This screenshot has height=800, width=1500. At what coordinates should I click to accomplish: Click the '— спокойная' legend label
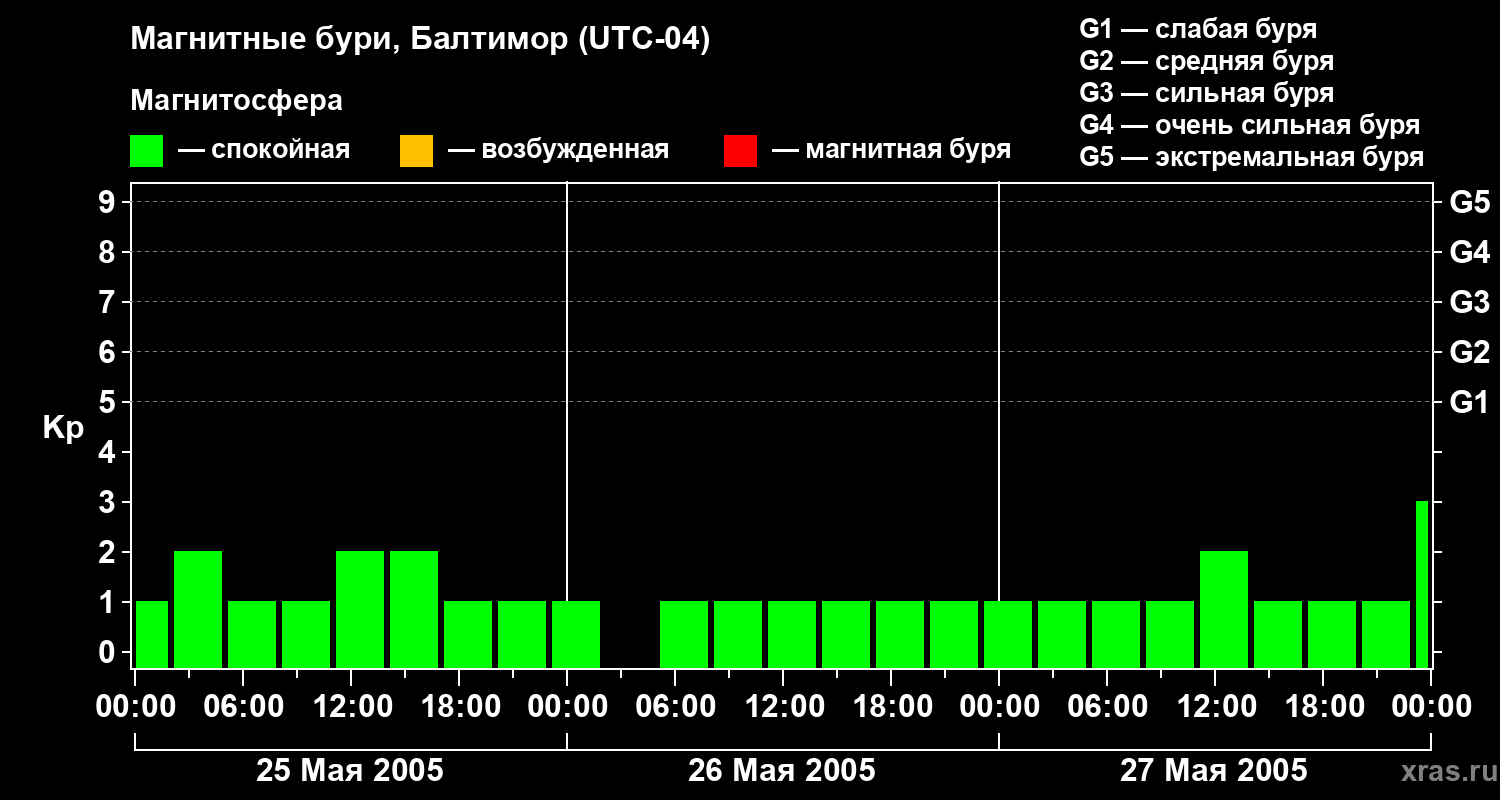(264, 150)
